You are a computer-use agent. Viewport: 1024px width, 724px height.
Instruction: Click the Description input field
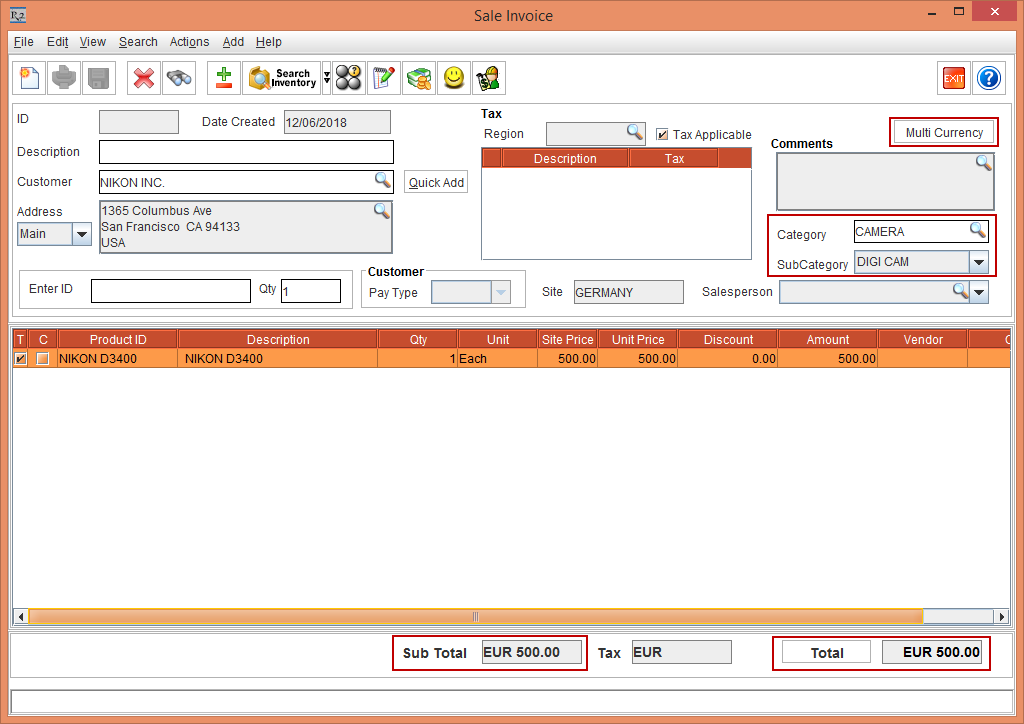point(246,152)
